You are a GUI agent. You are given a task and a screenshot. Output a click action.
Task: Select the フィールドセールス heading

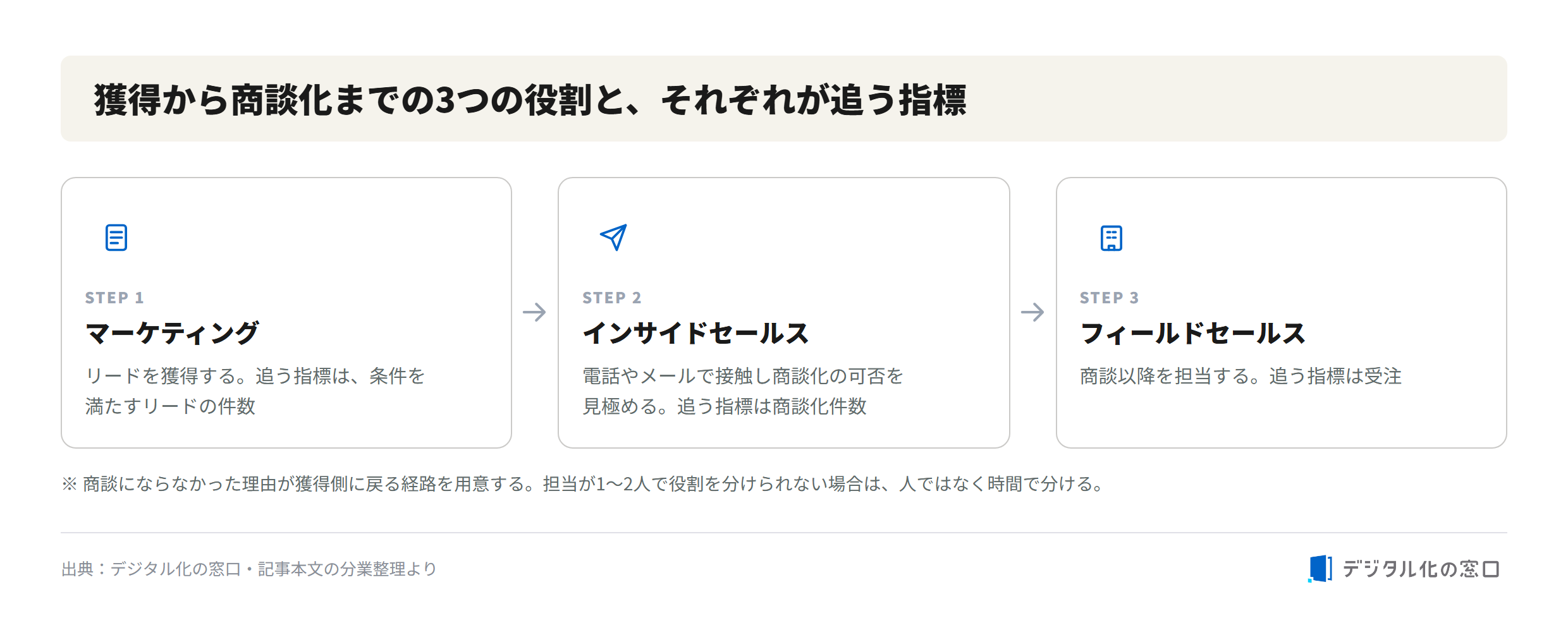(1192, 333)
